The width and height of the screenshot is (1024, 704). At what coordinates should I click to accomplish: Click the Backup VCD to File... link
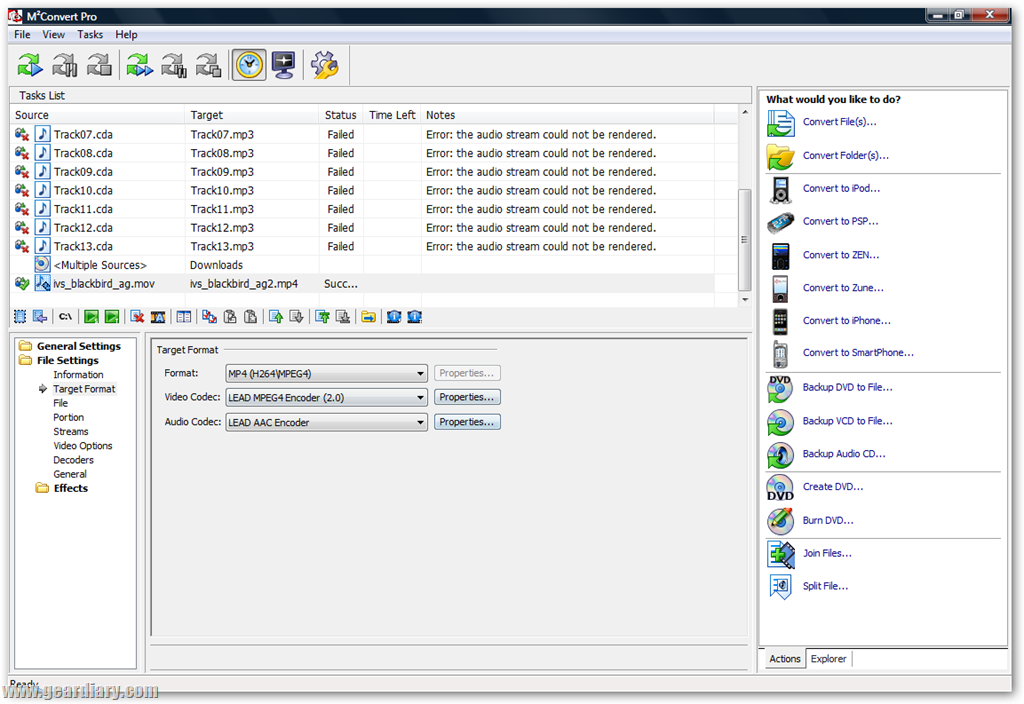coord(847,422)
